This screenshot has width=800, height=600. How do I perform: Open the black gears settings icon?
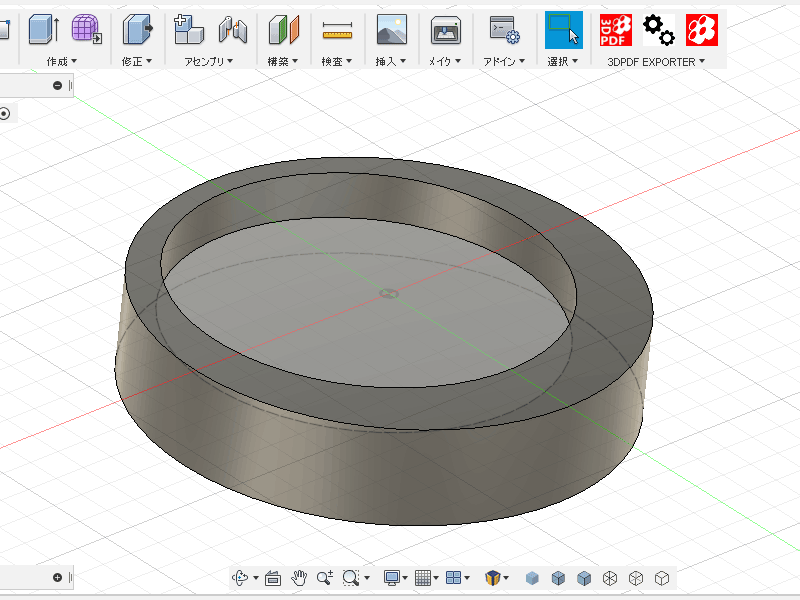coord(659,30)
